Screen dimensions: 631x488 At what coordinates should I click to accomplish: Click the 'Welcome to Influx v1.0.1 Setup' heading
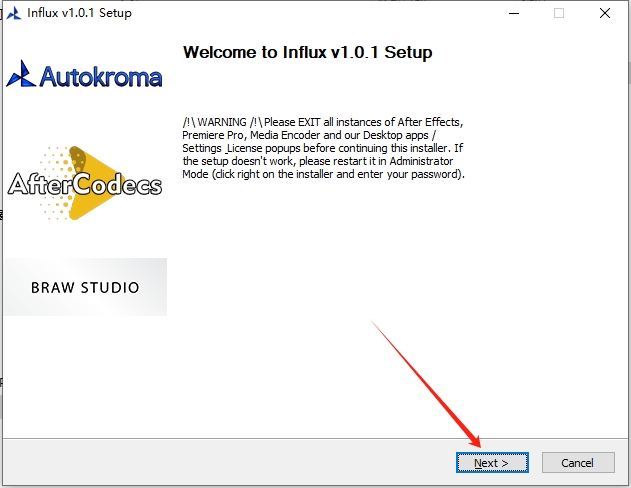coord(307,52)
